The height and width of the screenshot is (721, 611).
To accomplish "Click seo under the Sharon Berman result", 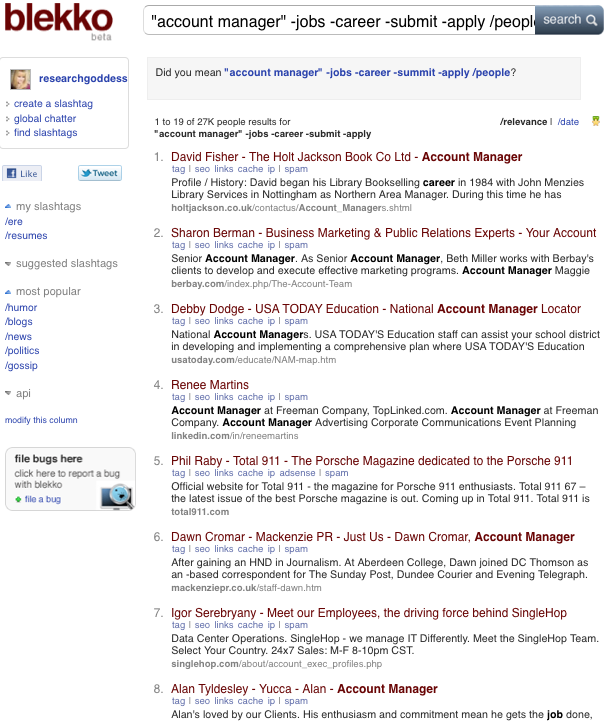I will point(202,245).
